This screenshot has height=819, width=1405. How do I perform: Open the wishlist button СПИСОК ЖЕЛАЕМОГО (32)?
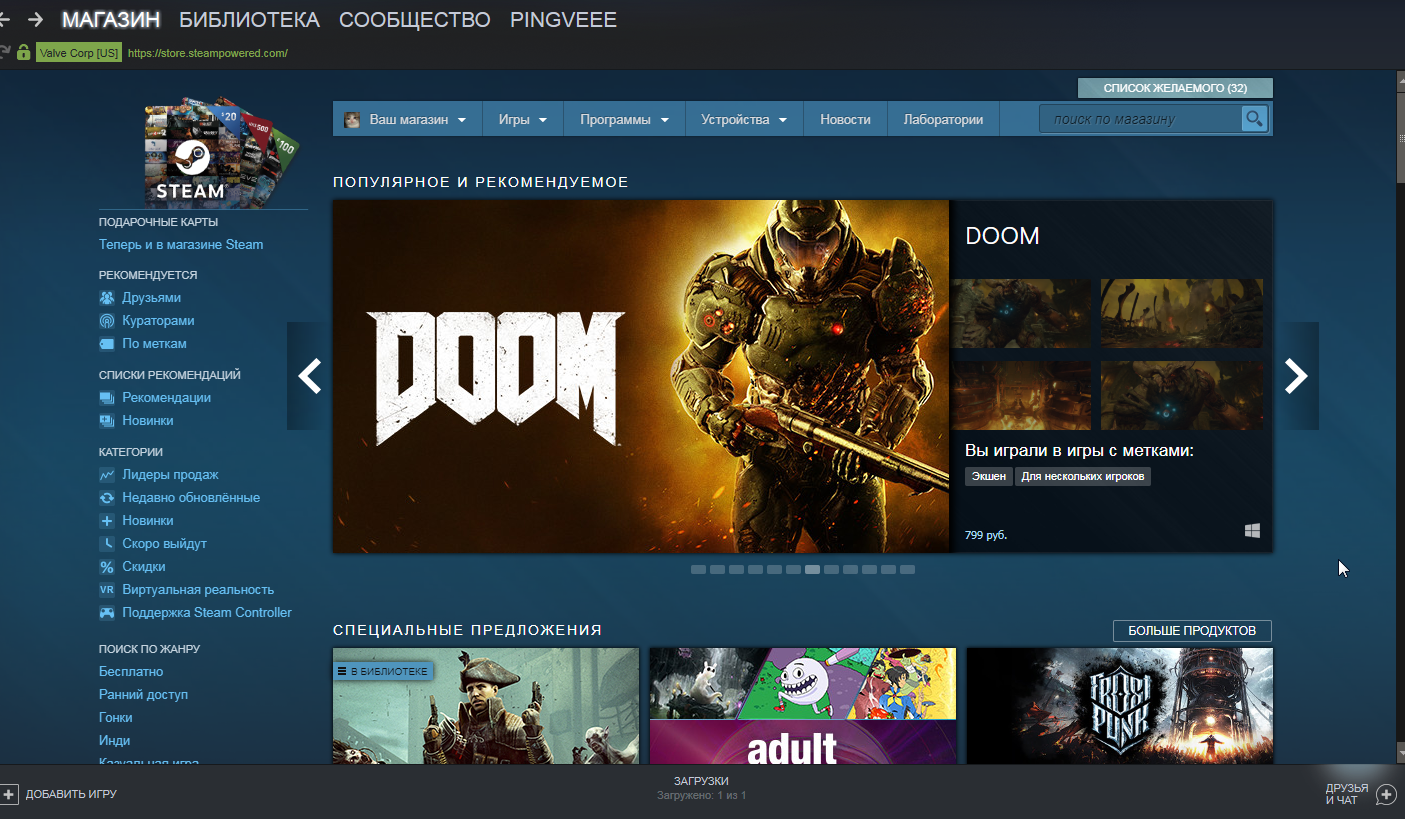[1175, 88]
